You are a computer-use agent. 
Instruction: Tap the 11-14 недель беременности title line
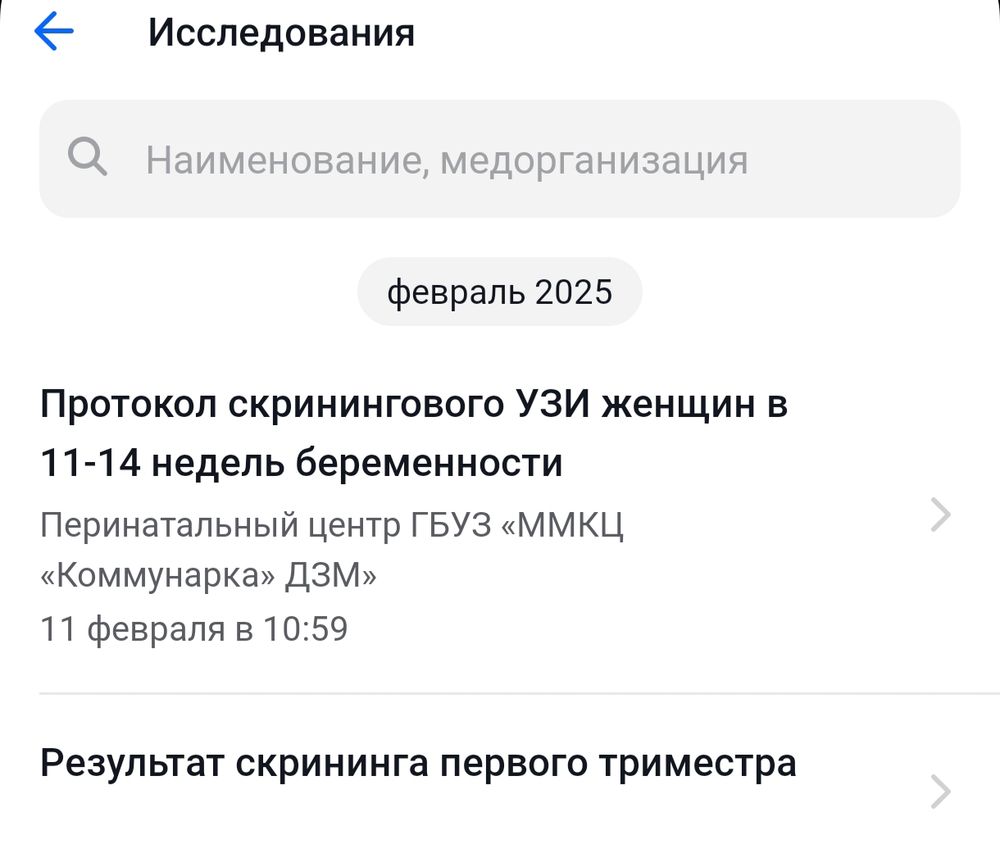[302, 463]
